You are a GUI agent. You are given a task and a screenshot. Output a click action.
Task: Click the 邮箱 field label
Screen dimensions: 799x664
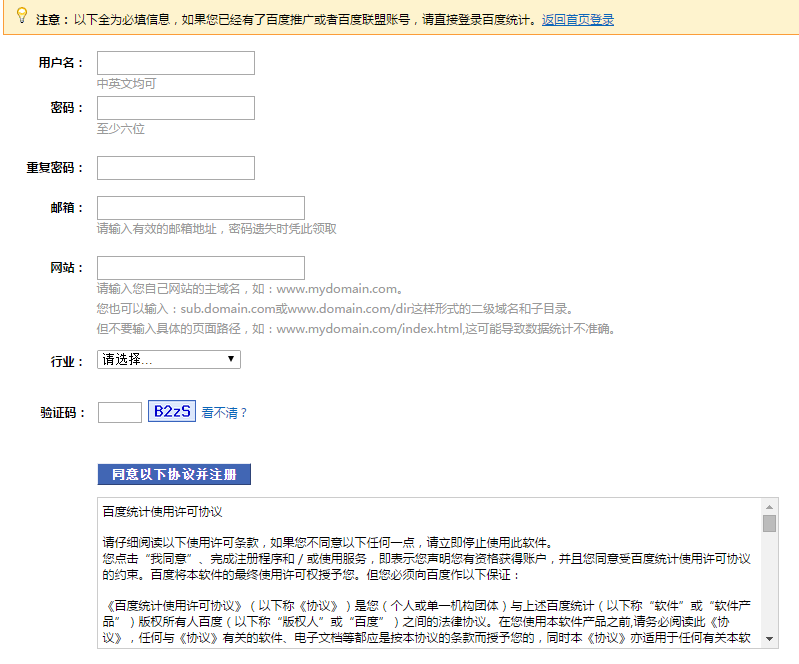[66, 208]
